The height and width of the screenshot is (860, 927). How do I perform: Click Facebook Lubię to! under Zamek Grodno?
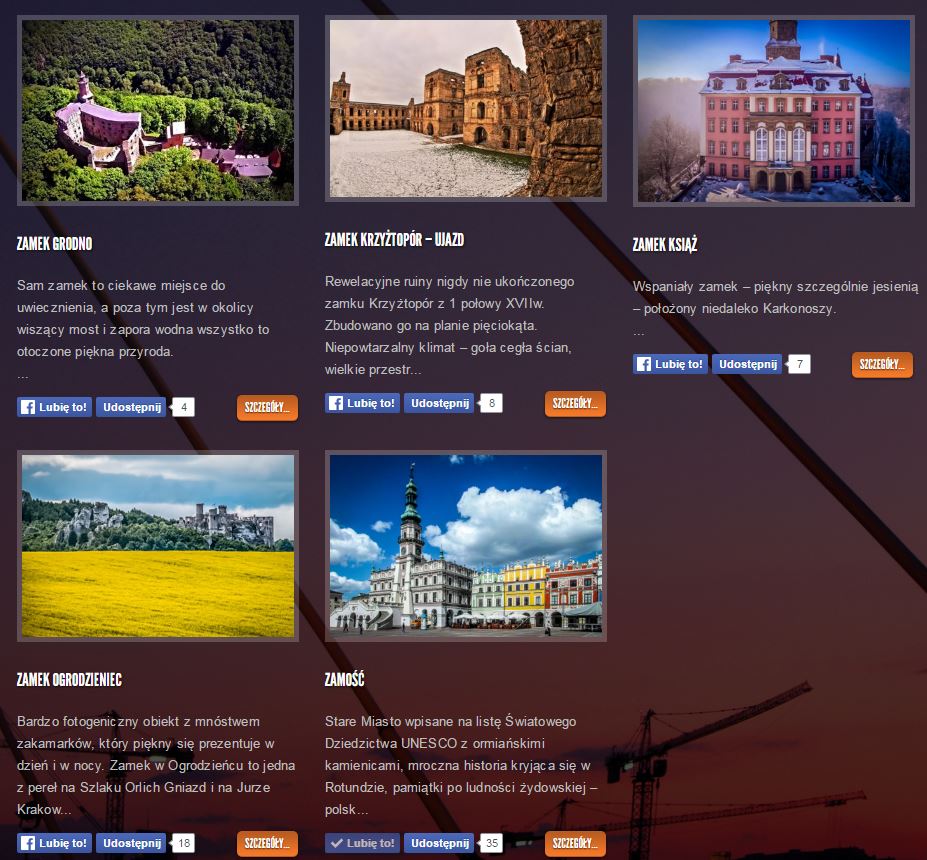(x=54, y=407)
